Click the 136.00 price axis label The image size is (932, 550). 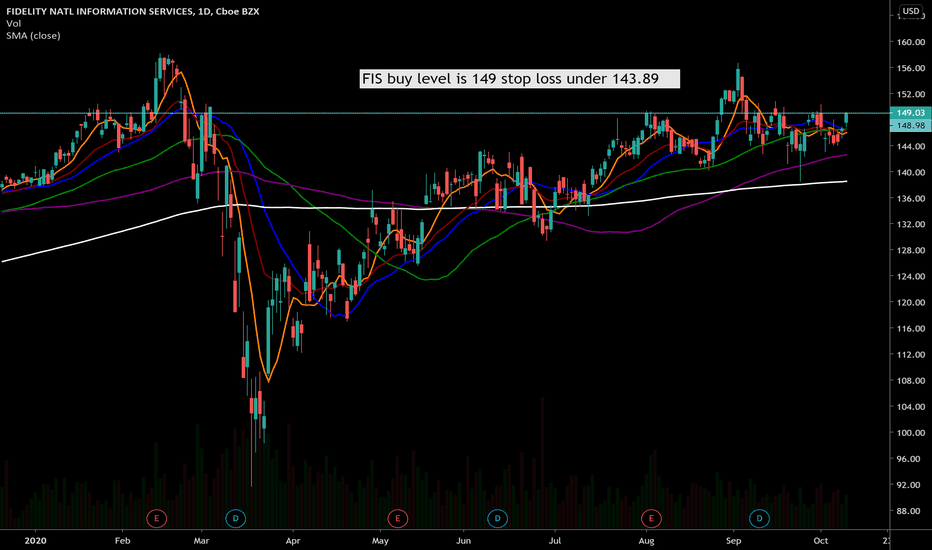(911, 199)
